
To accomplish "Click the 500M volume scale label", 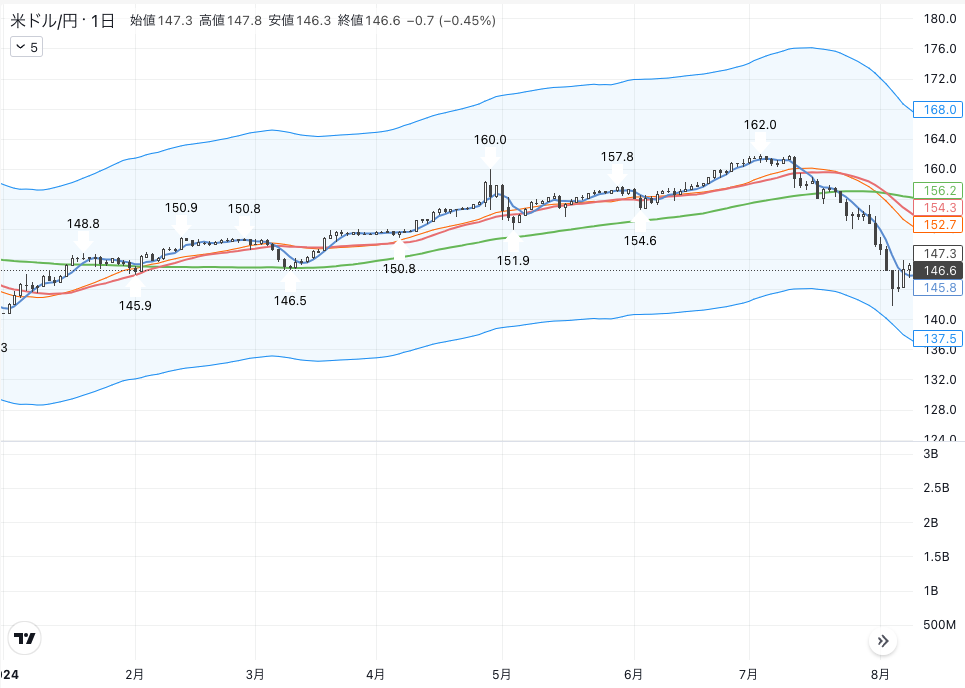I will 939,625.
